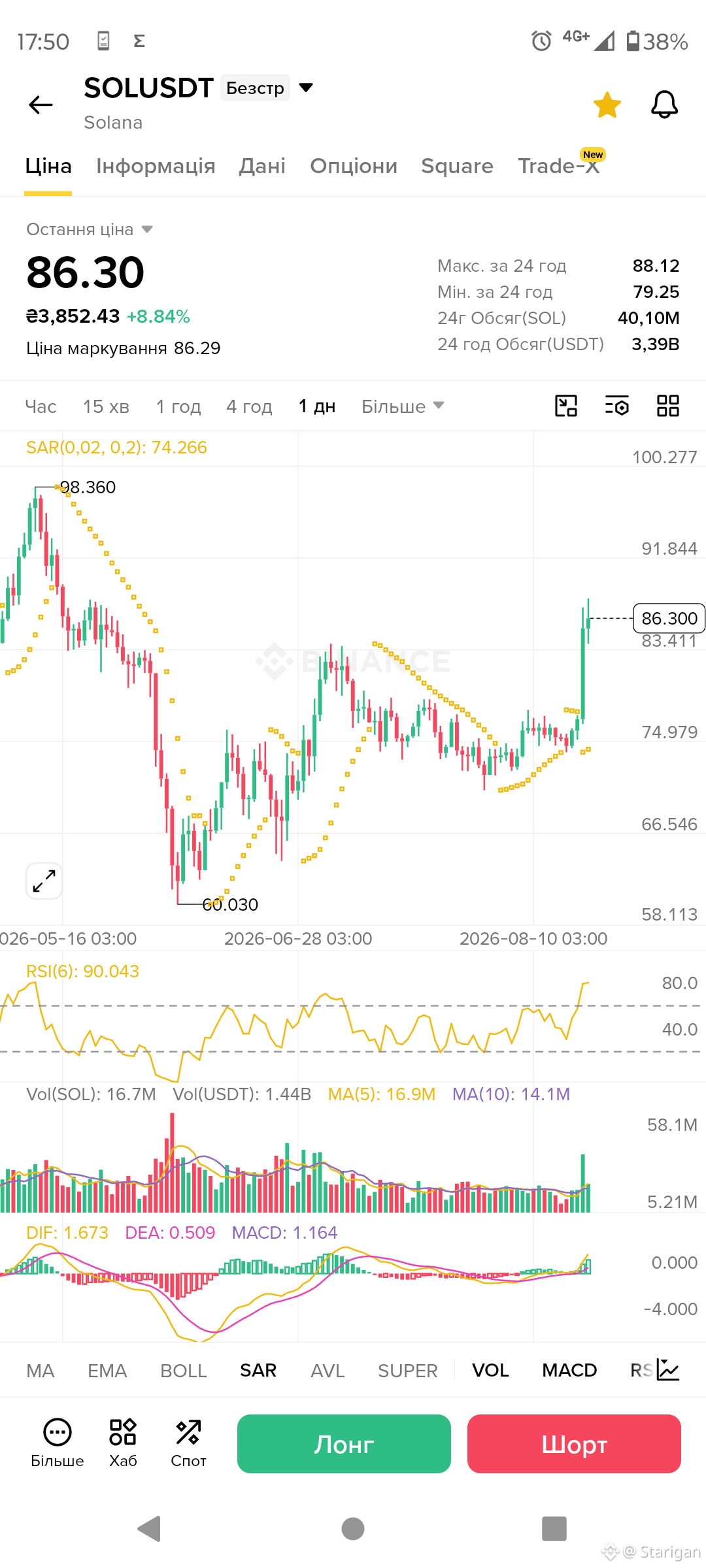The image size is (706, 1568).
Task: Enable the SUPER indicator
Action: [408, 1371]
